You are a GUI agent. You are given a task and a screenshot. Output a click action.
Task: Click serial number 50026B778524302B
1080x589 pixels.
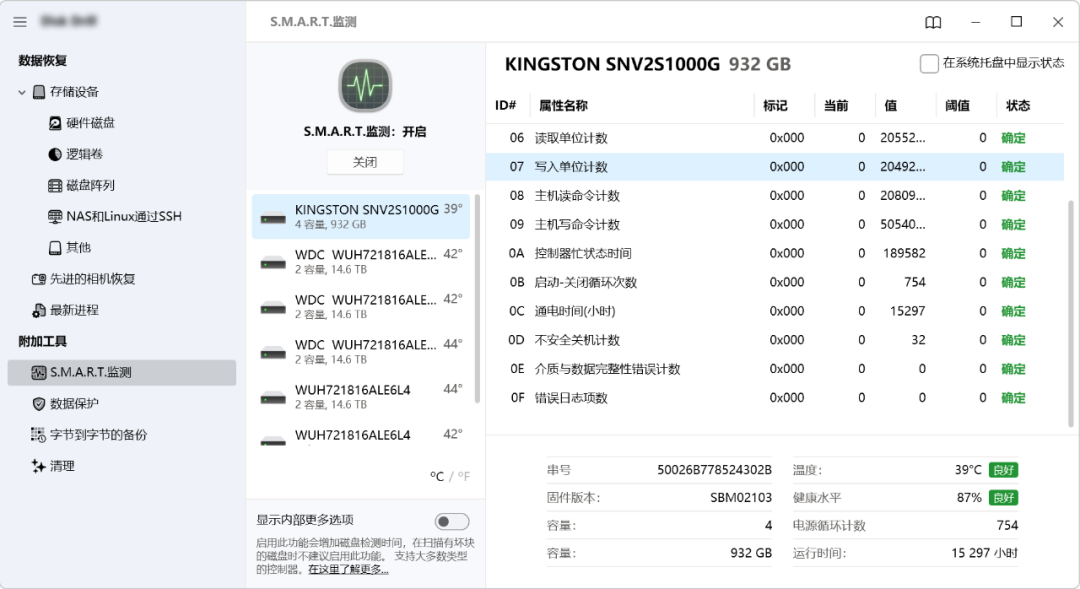[x=714, y=470]
